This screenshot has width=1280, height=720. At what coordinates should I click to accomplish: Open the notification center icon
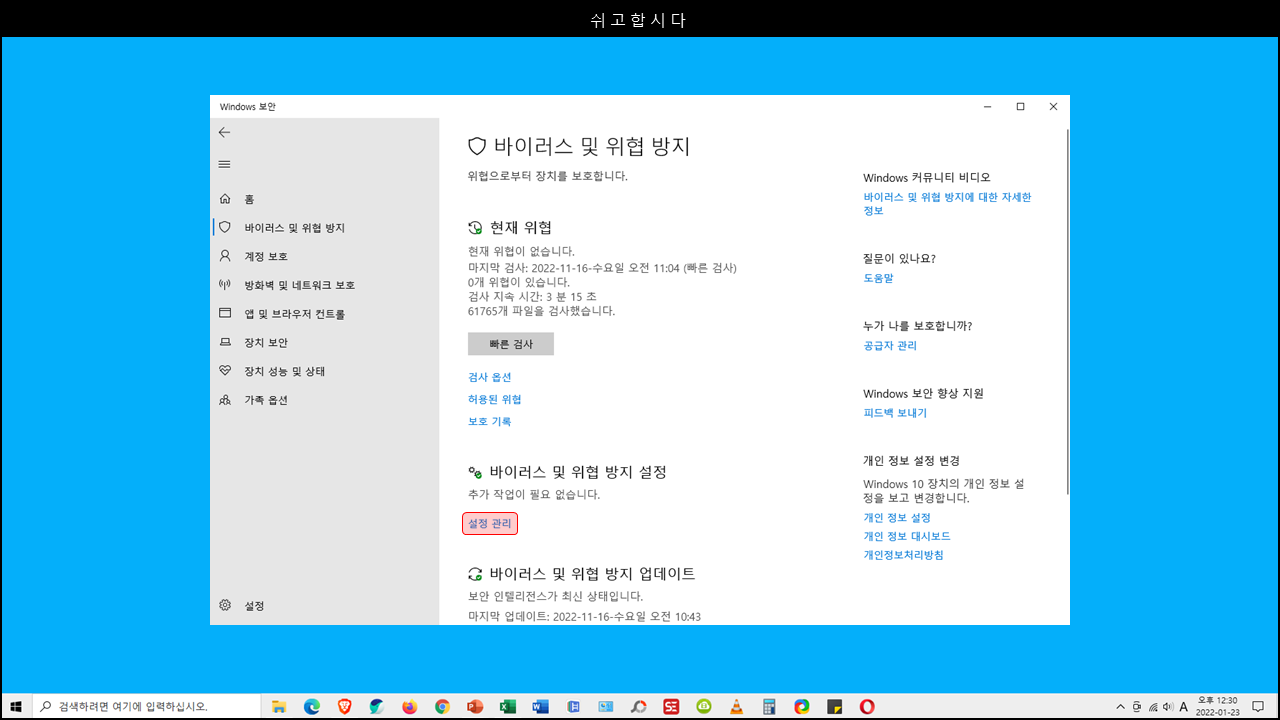tap(1258, 706)
